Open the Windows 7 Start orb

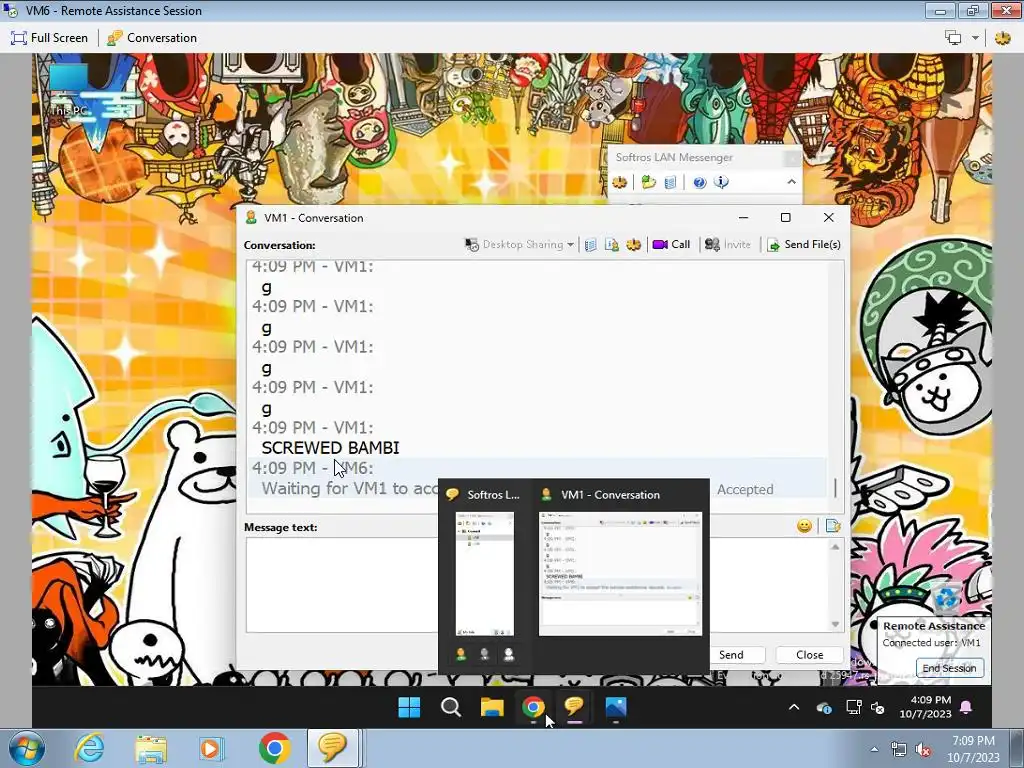(26, 748)
